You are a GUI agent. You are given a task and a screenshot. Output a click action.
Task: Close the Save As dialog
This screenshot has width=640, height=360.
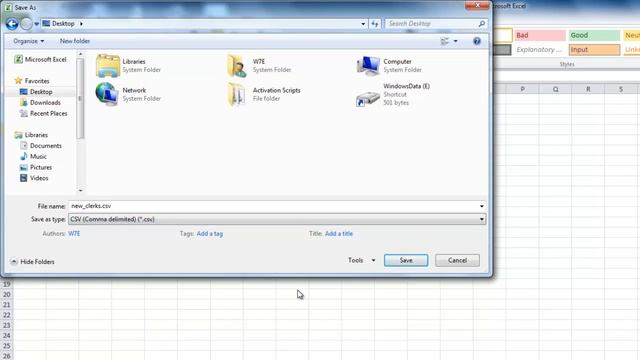[x=477, y=5]
